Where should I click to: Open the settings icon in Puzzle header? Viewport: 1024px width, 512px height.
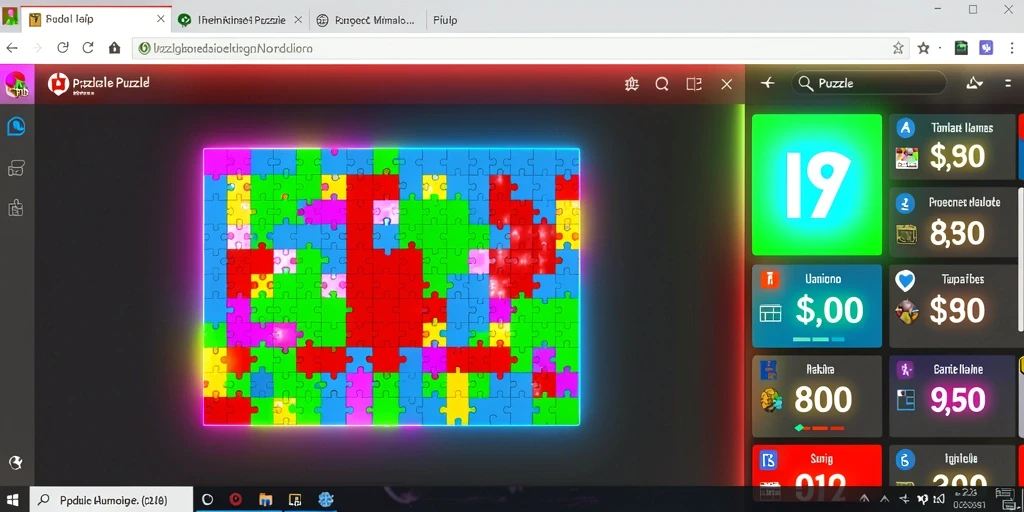pos(632,84)
